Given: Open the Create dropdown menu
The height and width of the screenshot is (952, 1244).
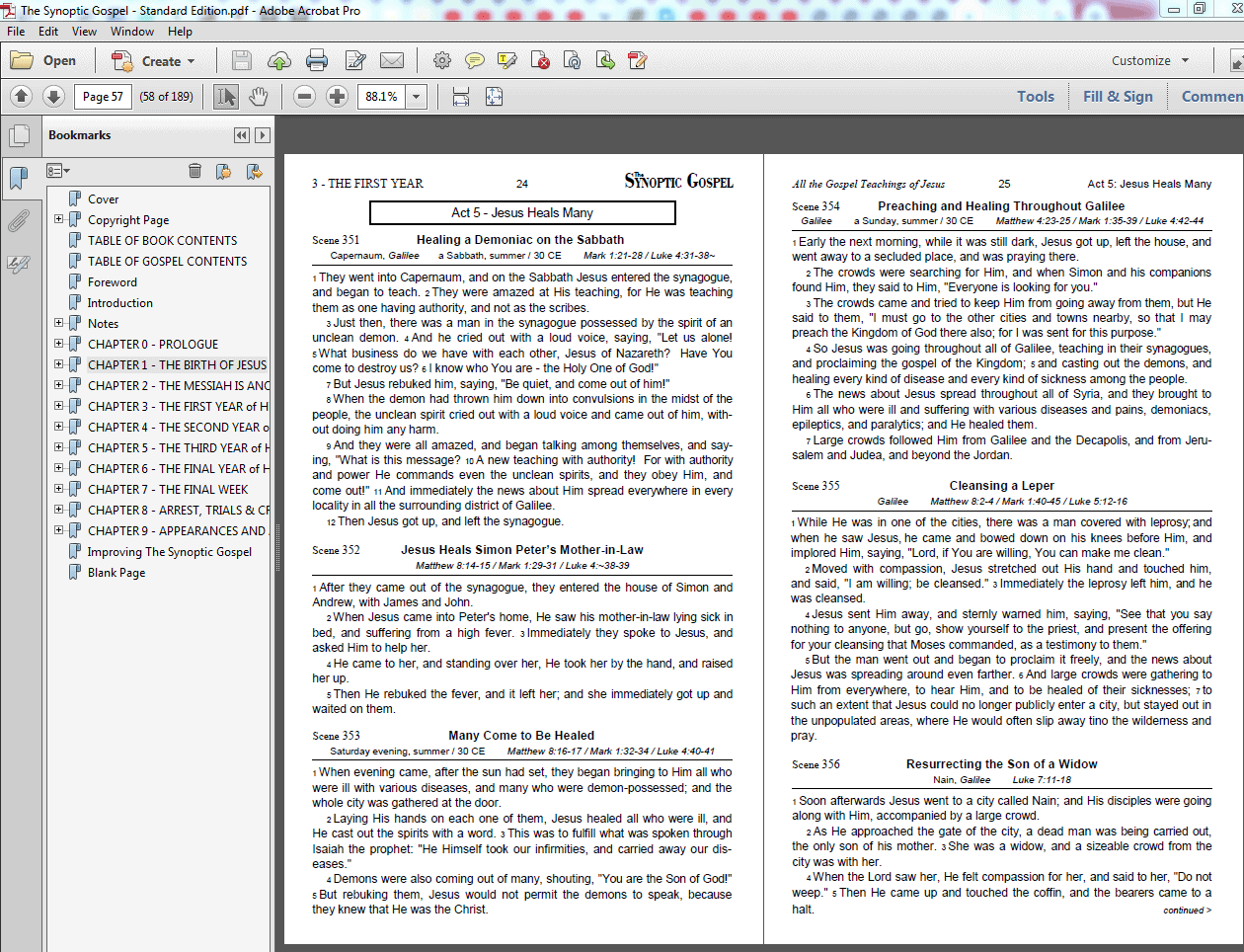Looking at the screenshot, I should click(x=153, y=60).
